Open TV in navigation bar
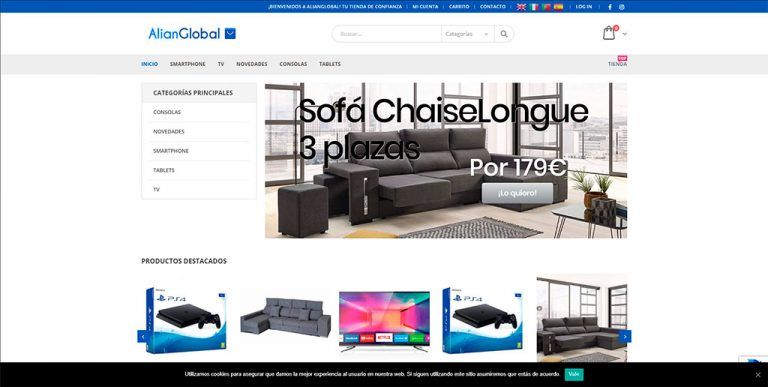 tap(221, 64)
